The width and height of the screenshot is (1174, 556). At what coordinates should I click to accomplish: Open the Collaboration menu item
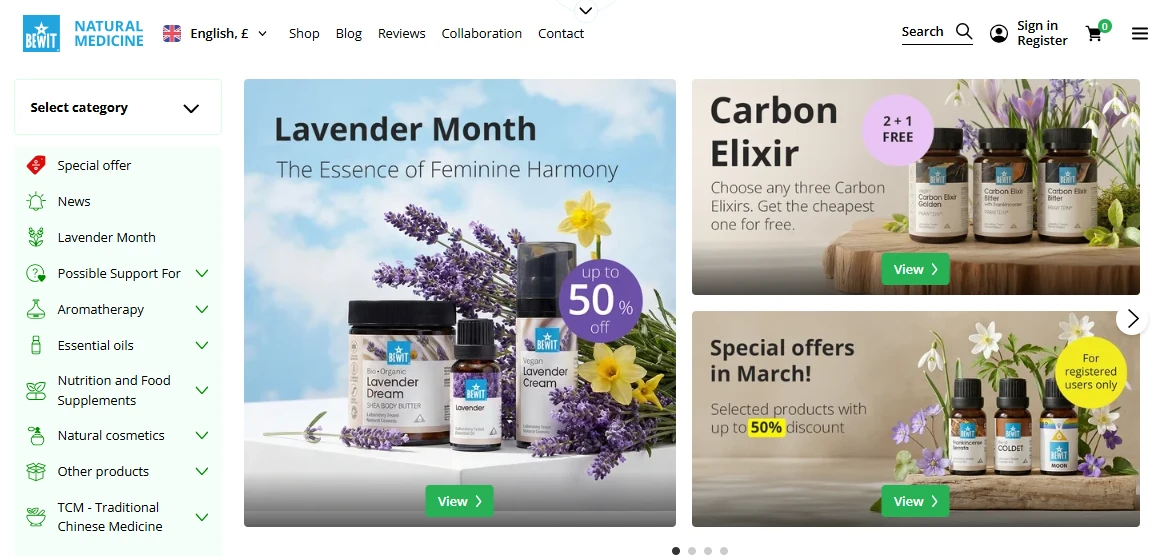tap(481, 33)
